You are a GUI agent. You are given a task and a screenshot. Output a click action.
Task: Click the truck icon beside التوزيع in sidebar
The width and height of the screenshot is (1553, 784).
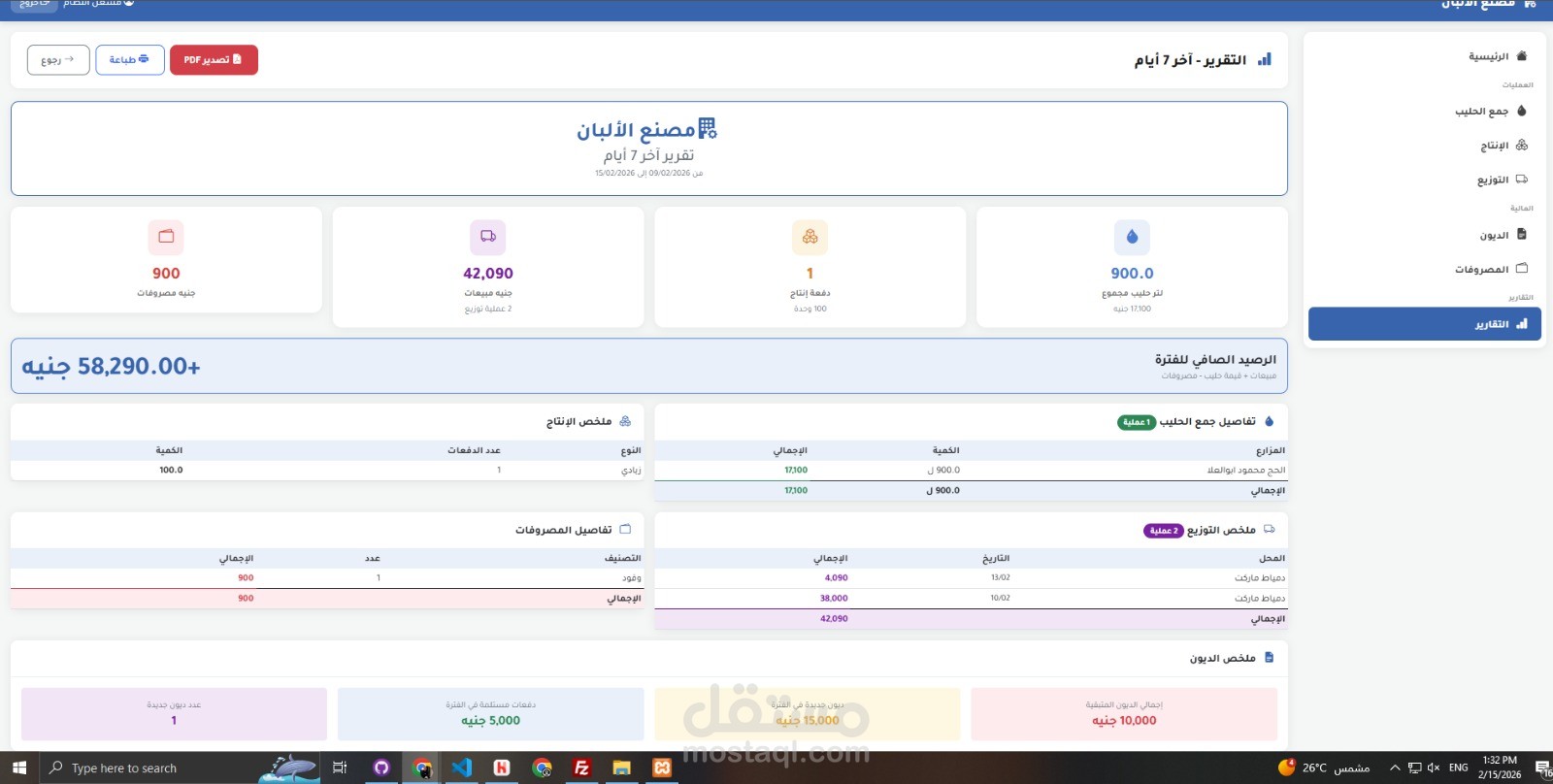[1522, 180]
